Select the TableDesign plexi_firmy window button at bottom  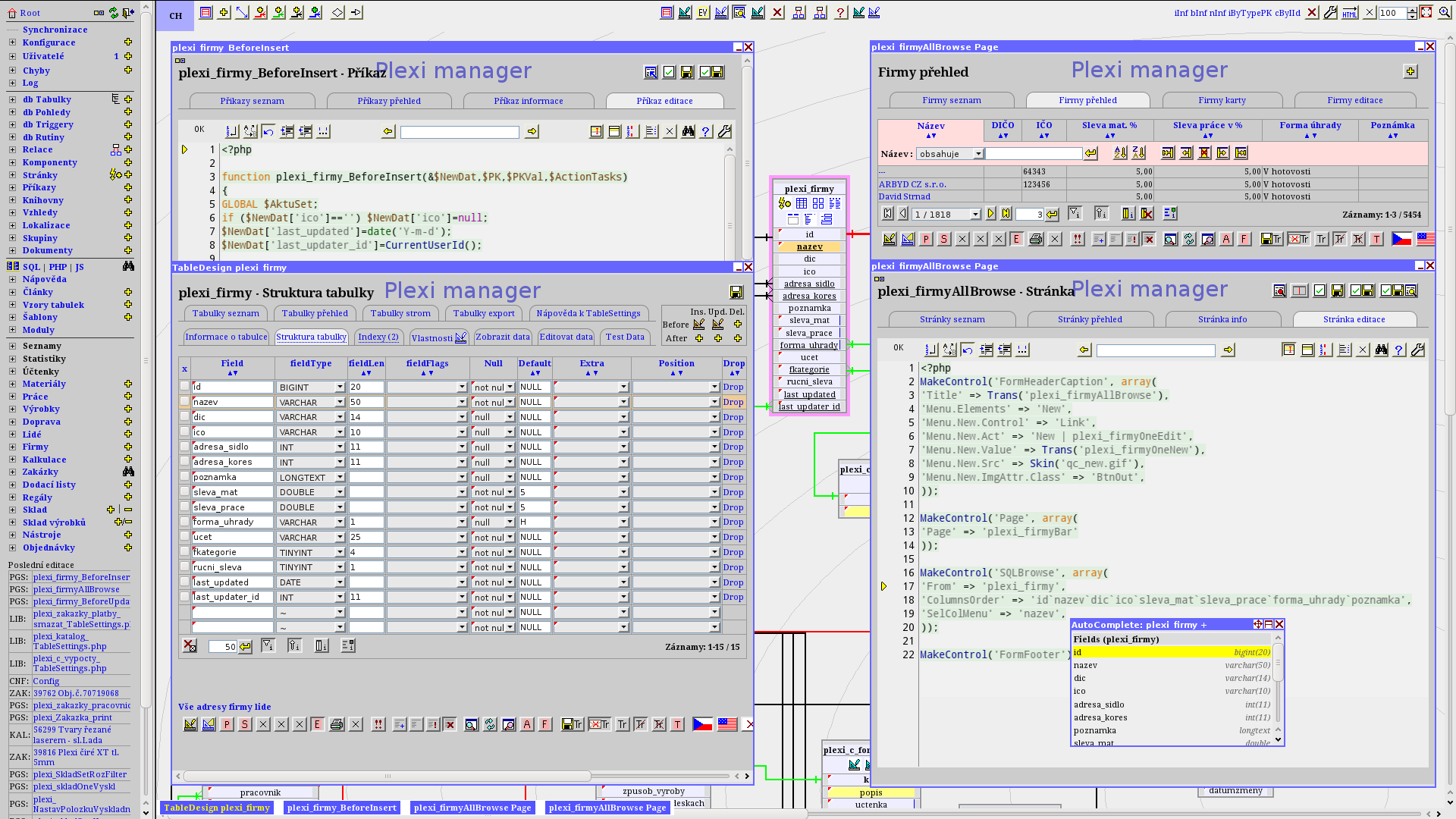(217, 808)
